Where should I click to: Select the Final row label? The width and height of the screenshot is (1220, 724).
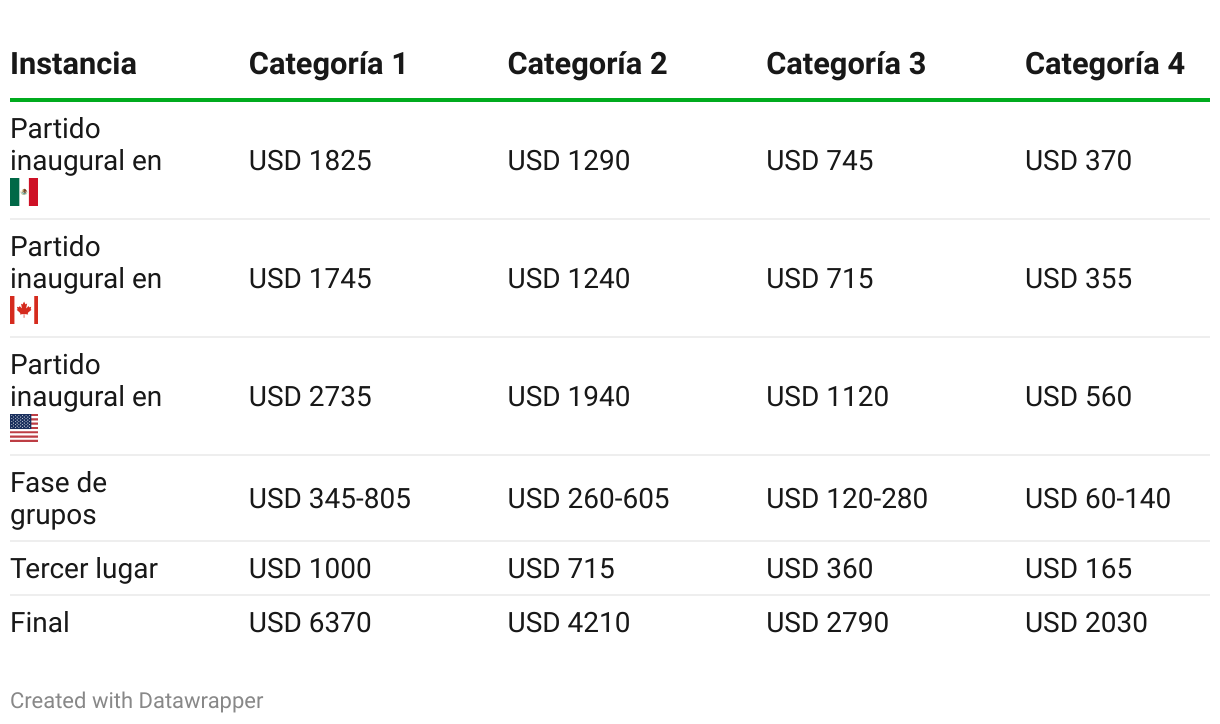[40, 623]
